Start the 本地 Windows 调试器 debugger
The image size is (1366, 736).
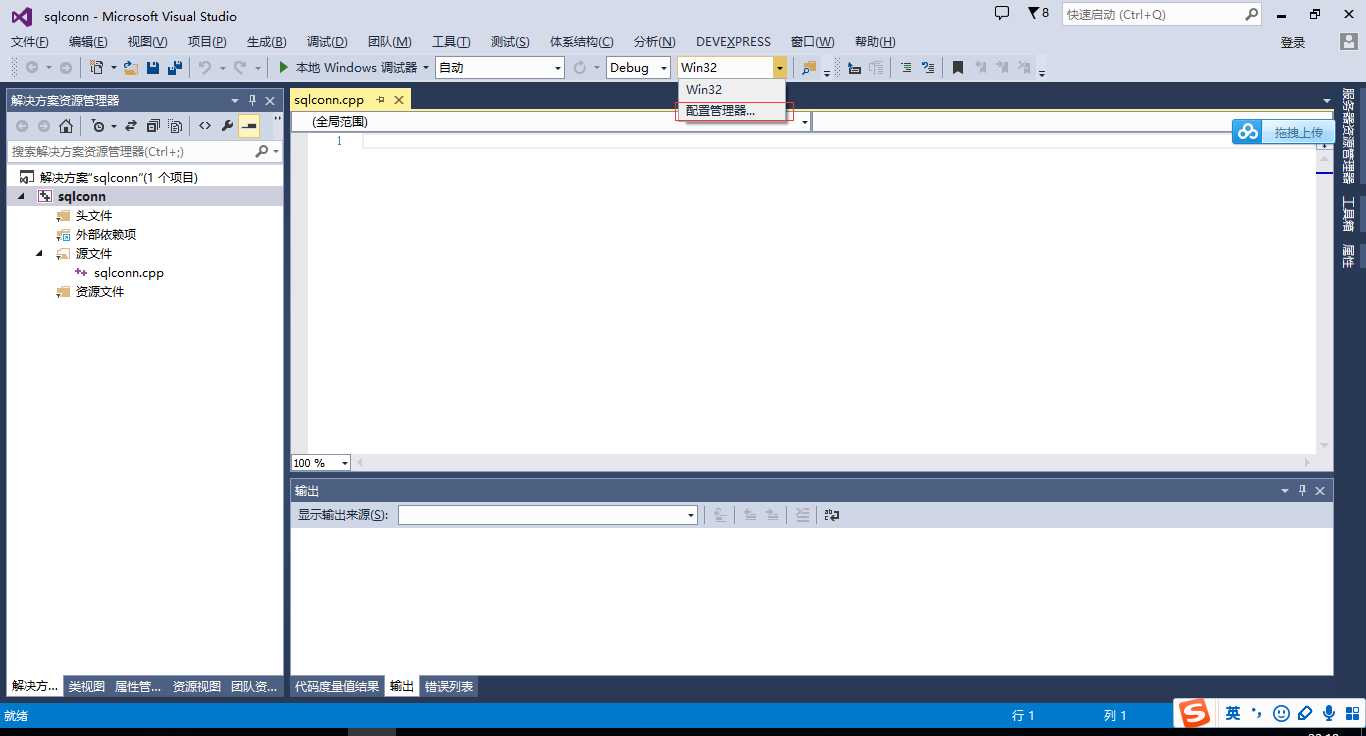tap(347, 68)
